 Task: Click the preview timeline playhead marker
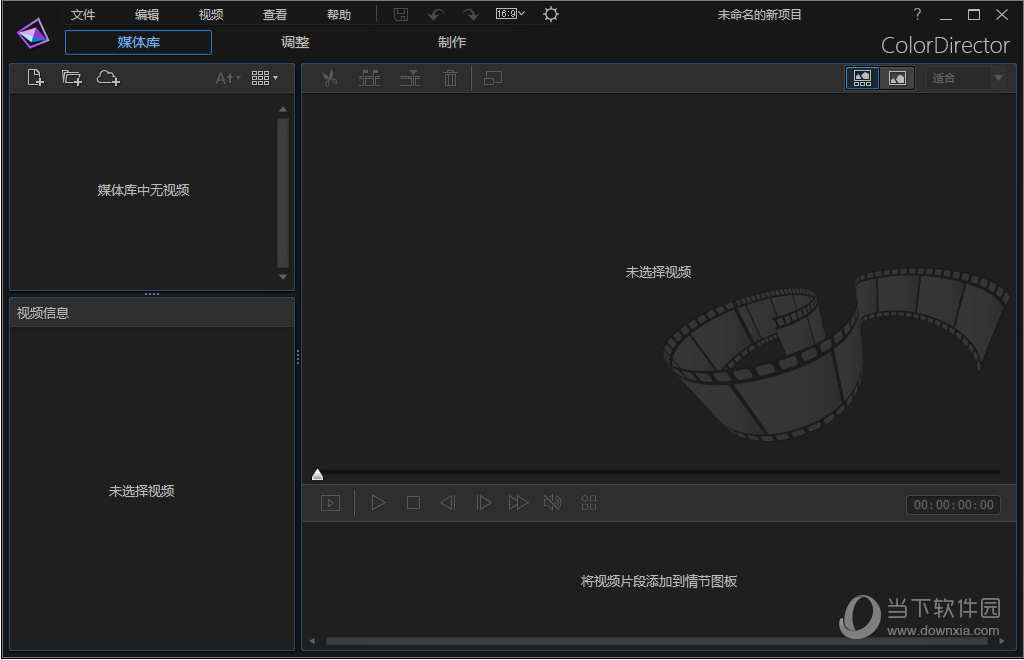pyautogui.click(x=317, y=475)
